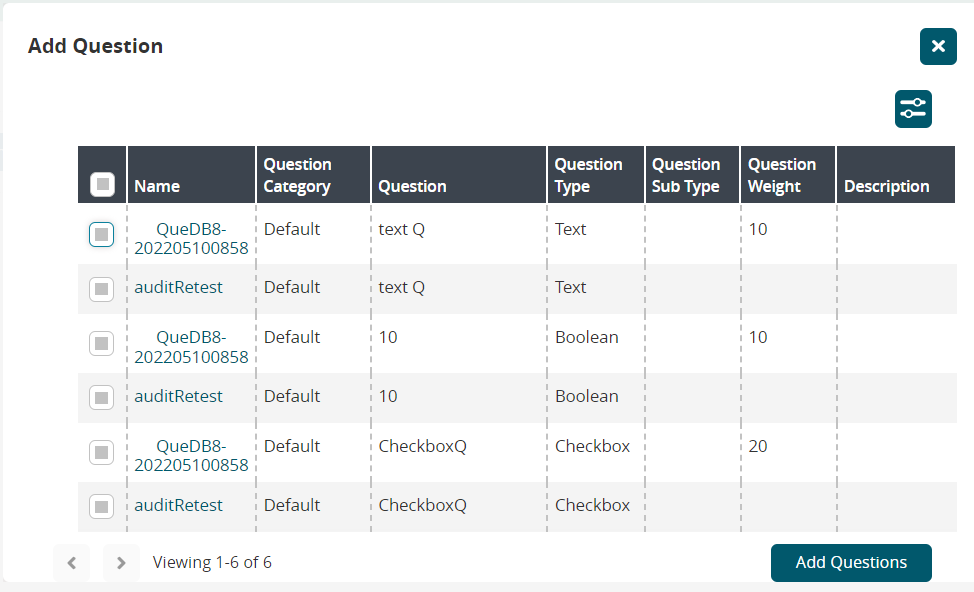Viewport: 974px width, 592px height.
Task: Click the Viewing 1-6 of 6 label
Action: point(212,562)
